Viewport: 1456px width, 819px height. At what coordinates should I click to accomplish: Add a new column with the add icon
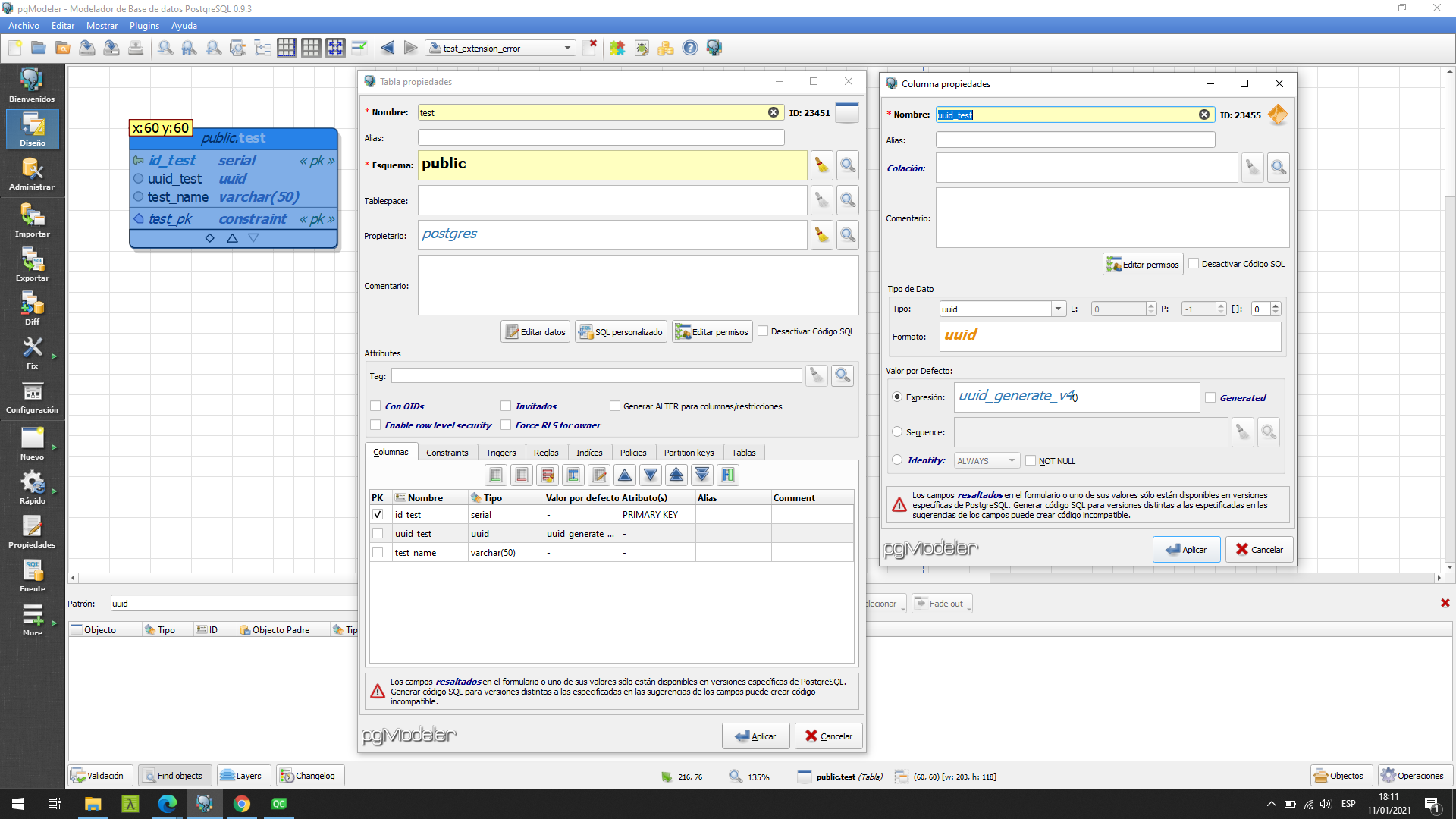click(495, 475)
